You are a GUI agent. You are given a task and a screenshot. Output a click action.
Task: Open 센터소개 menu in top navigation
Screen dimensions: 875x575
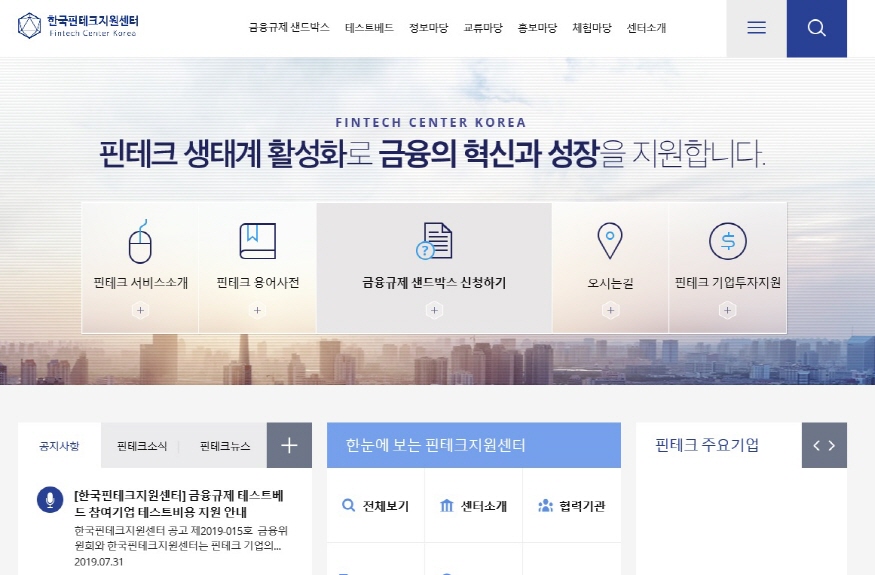pos(647,27)
